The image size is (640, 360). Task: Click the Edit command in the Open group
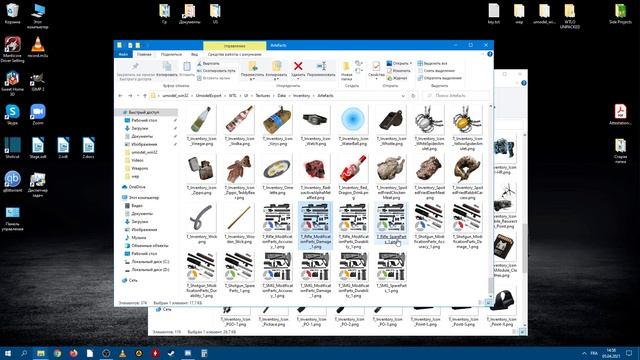pos(398,71)
